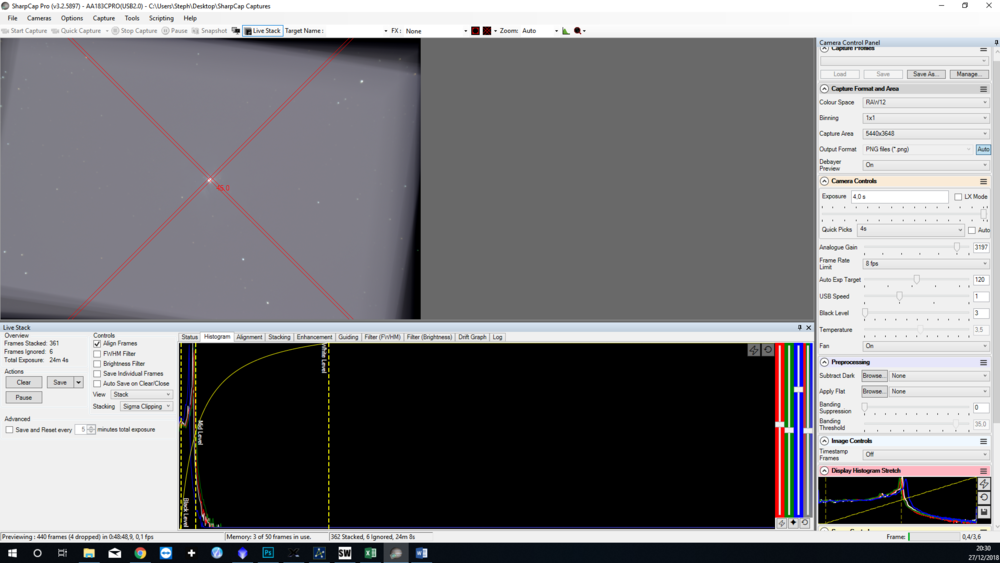Screen dimensions: 1000x563
Task: Click the Pause button in Live Stack Actions
Action: (24, 397)
